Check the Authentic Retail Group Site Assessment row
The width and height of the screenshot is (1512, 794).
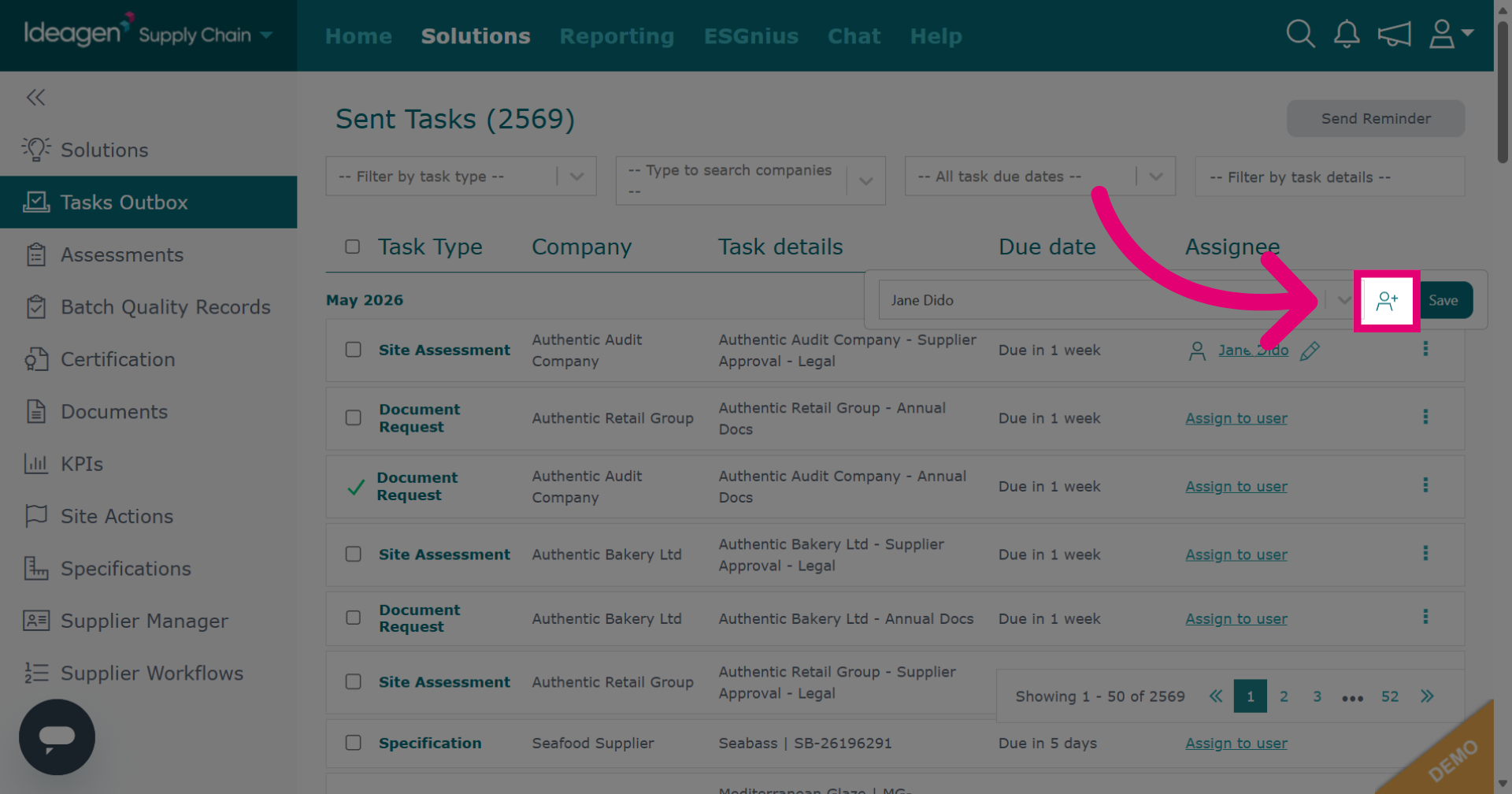point(353,682)
